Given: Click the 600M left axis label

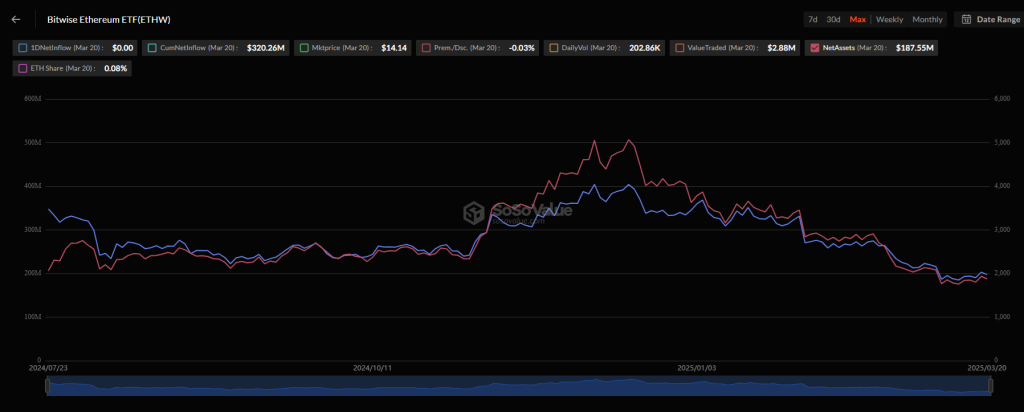Looking at the screenshot, I should [35, 99].
